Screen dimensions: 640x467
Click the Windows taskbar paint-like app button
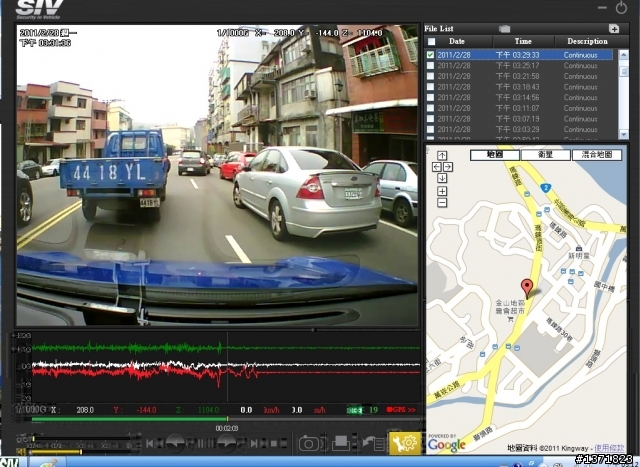(x=47, y=463)
